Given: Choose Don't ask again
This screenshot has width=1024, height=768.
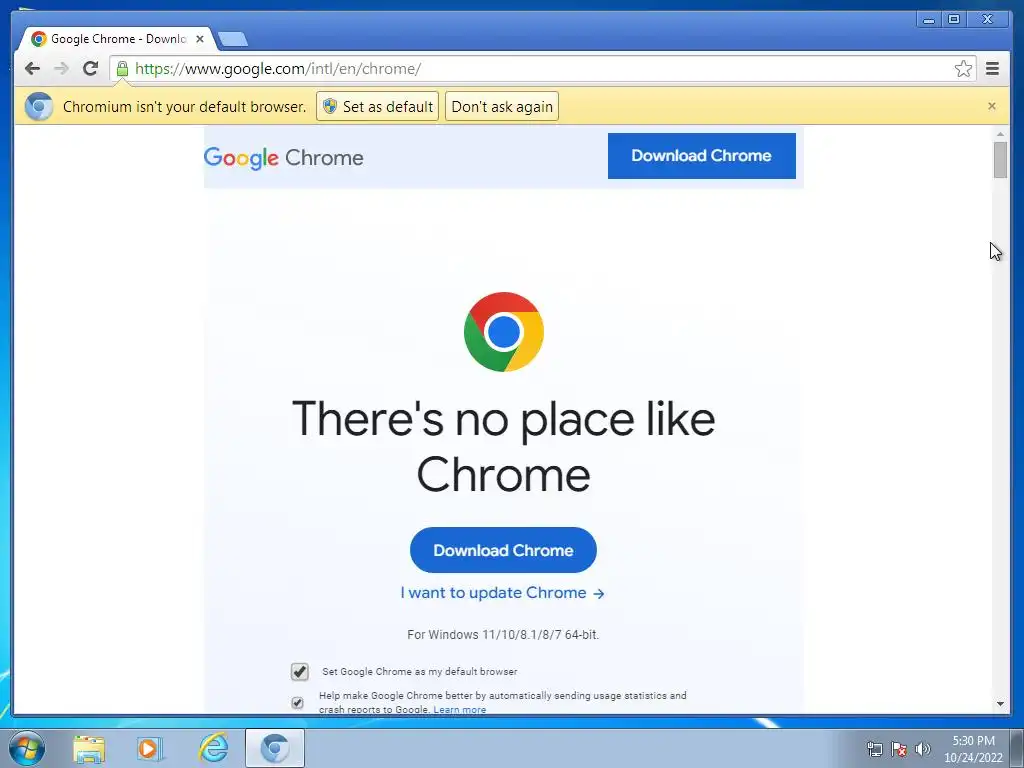Looking at the screenshot, I should click(502, 106).
